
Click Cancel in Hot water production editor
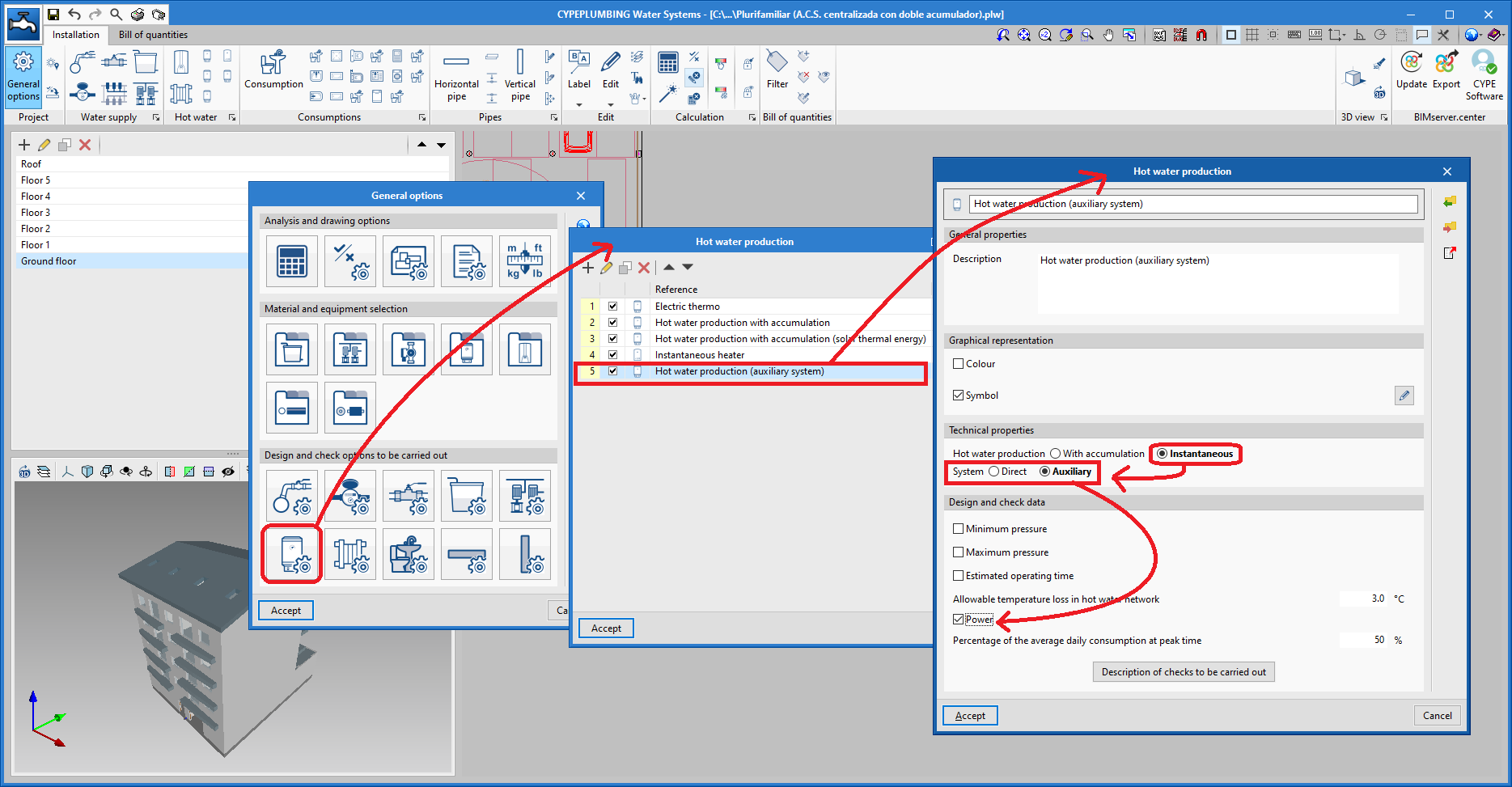tap(1437, 716)
